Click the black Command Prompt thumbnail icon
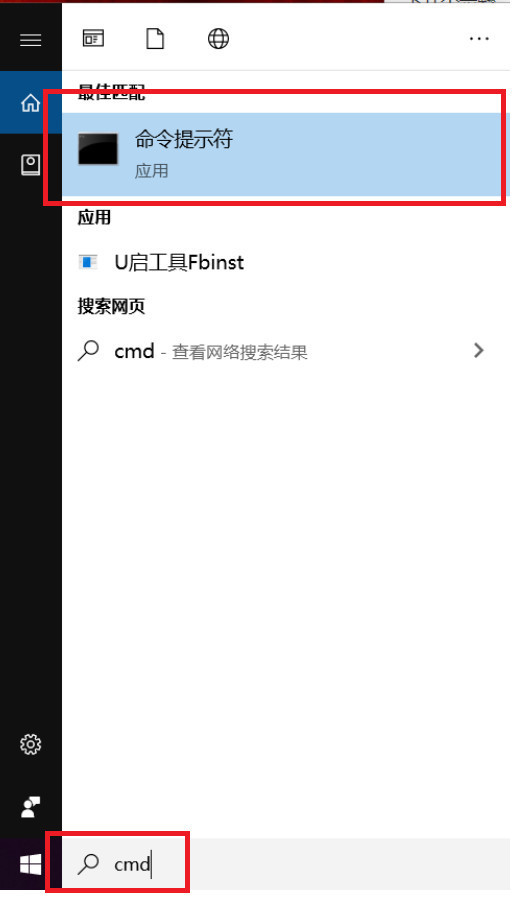Screen dimensions: 512x897 (98, 149)
